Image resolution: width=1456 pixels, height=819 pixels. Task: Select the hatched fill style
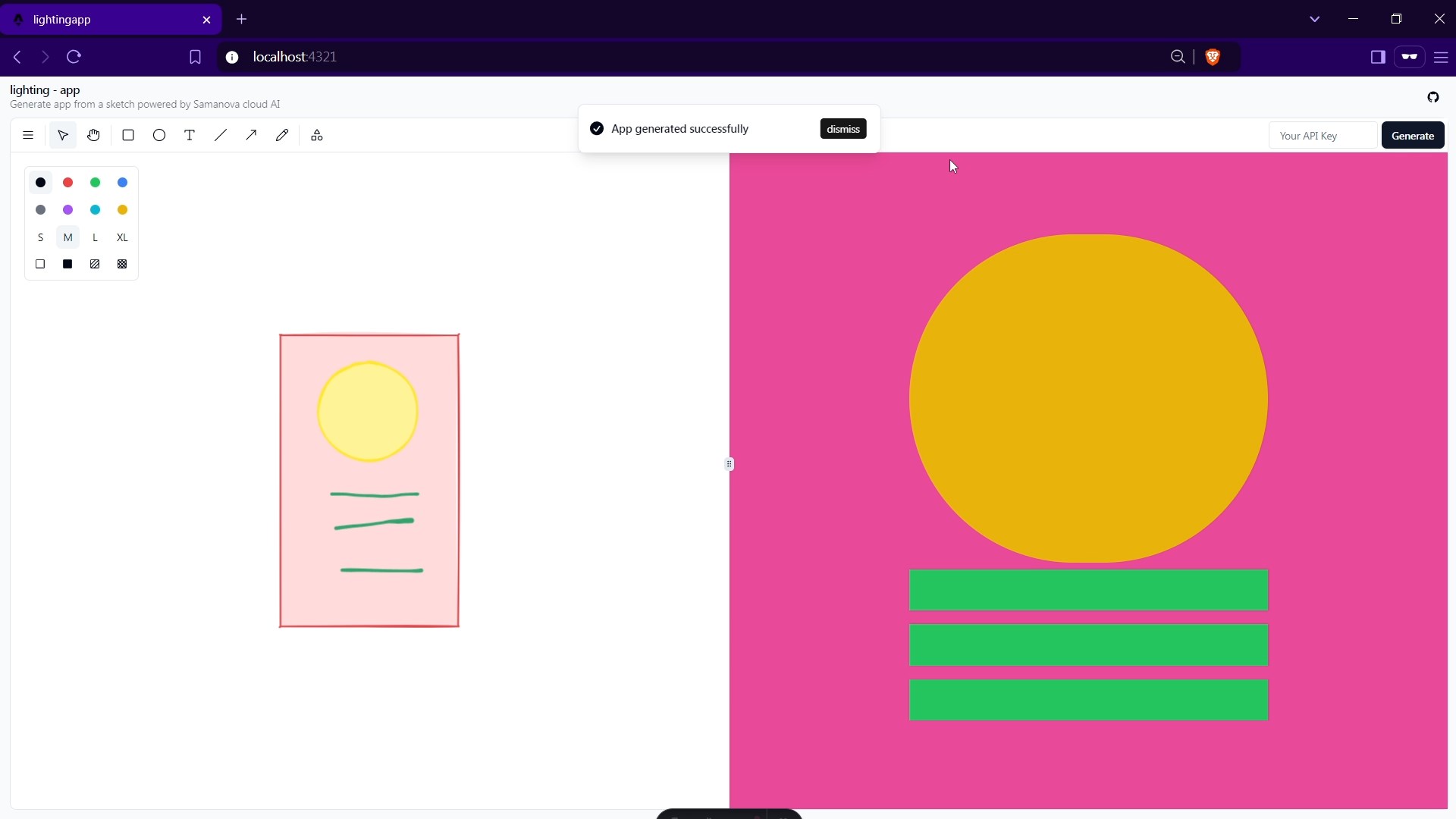(95, 265)
